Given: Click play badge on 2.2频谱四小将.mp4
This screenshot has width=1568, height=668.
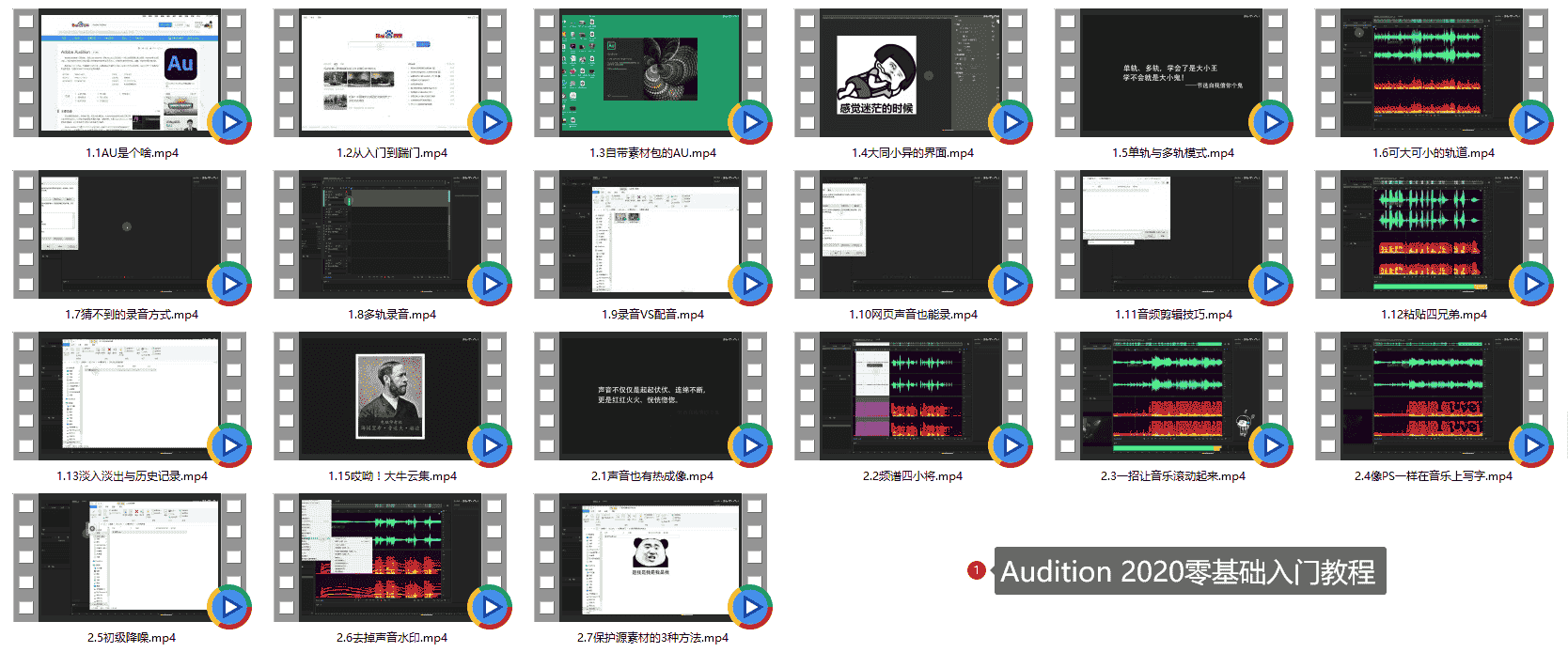Looking at the screenshot, I should coord(1011,445).
